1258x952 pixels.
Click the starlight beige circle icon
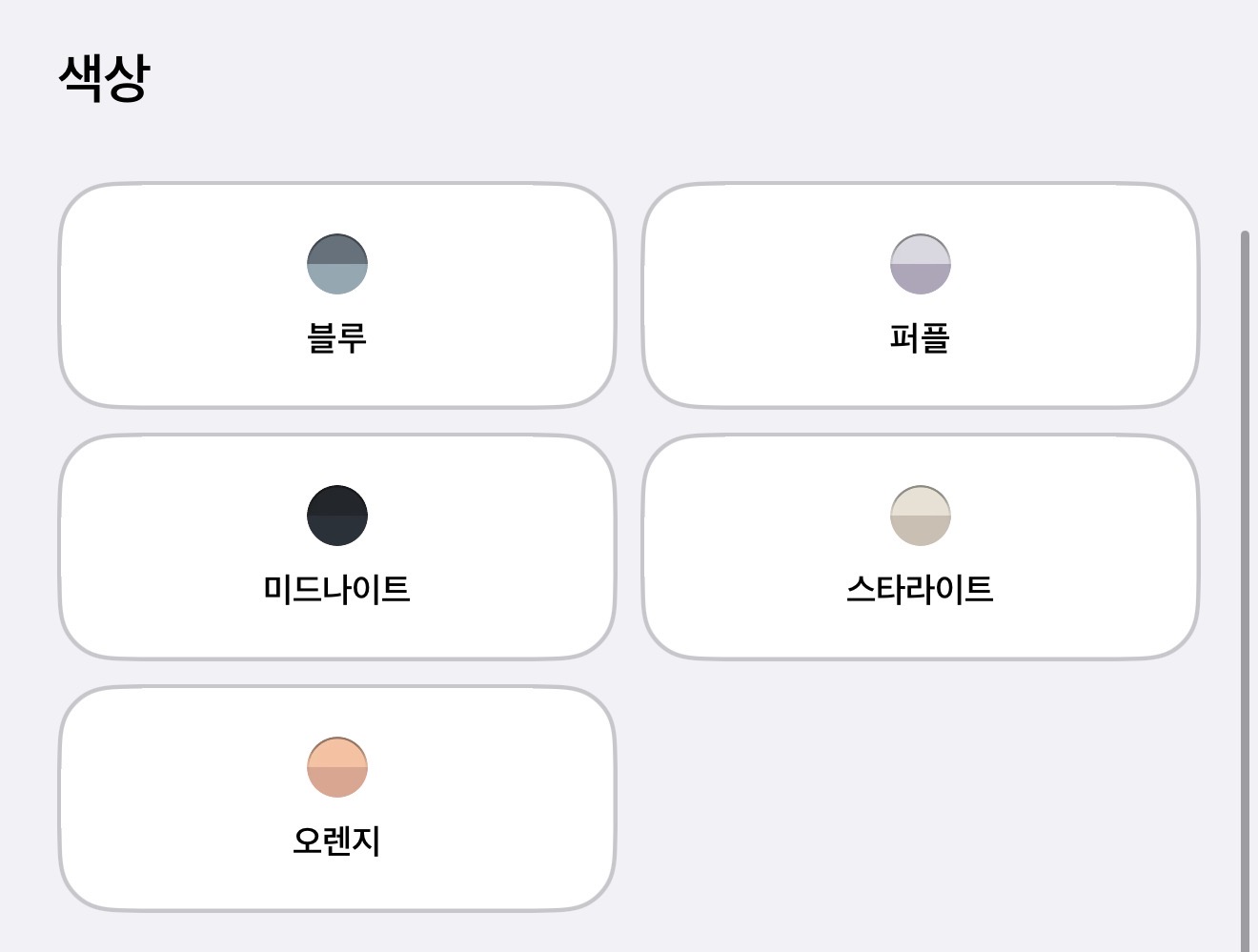923,516
